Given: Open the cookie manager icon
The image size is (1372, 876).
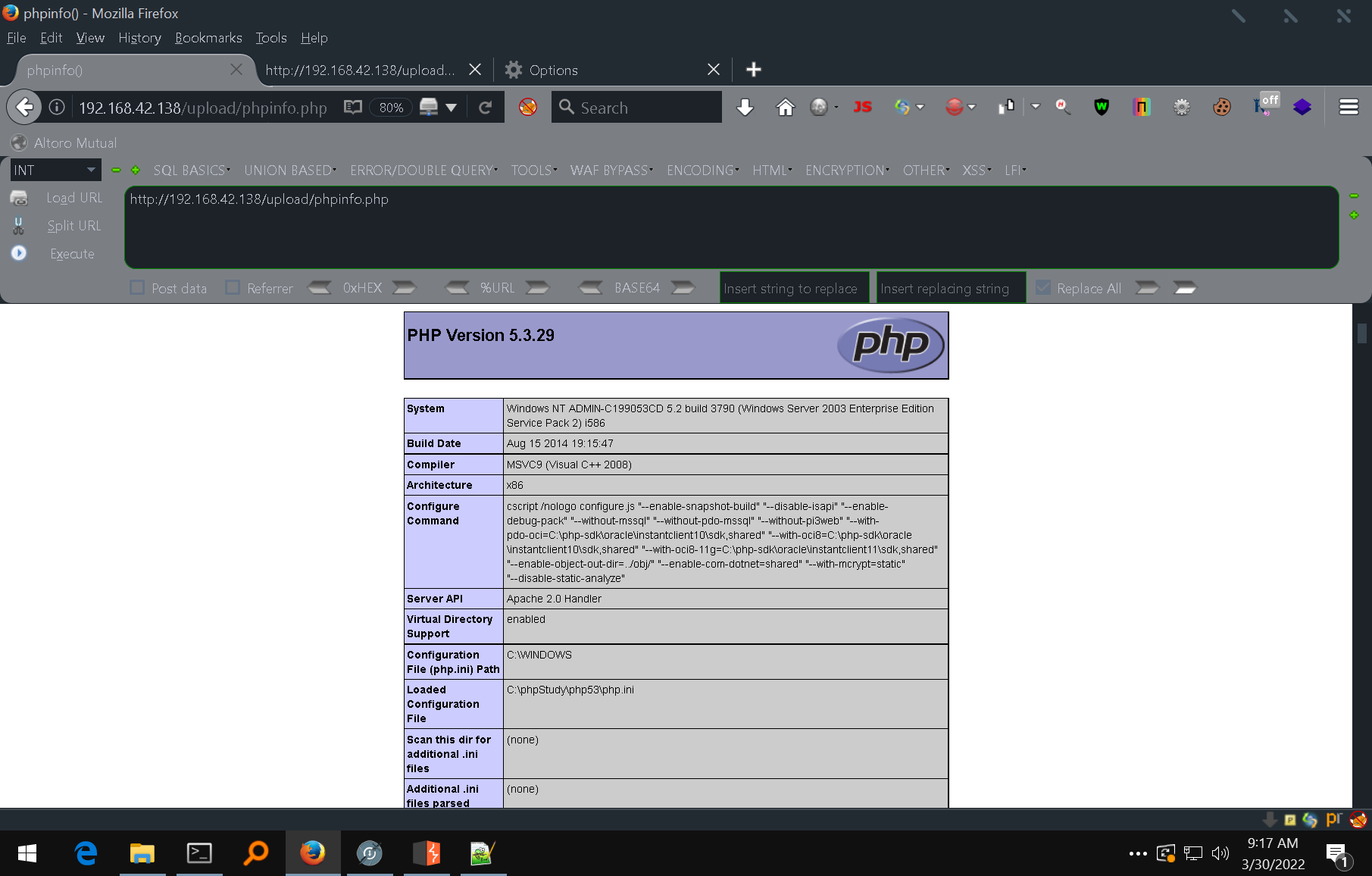Looking at the screenshot, I should coord(1222,108).
